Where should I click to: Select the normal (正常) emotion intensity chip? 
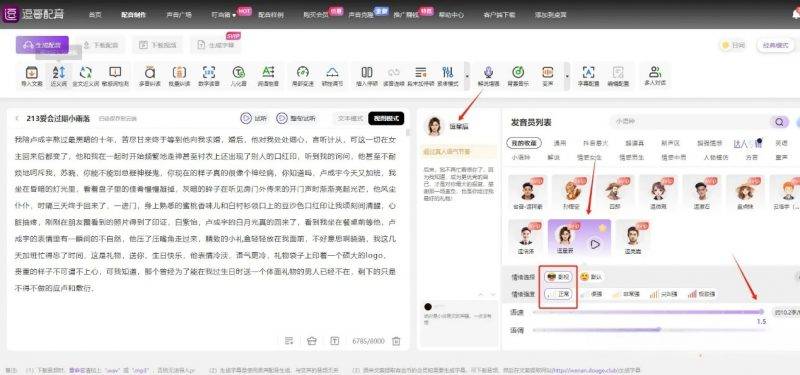pos(558,294)
